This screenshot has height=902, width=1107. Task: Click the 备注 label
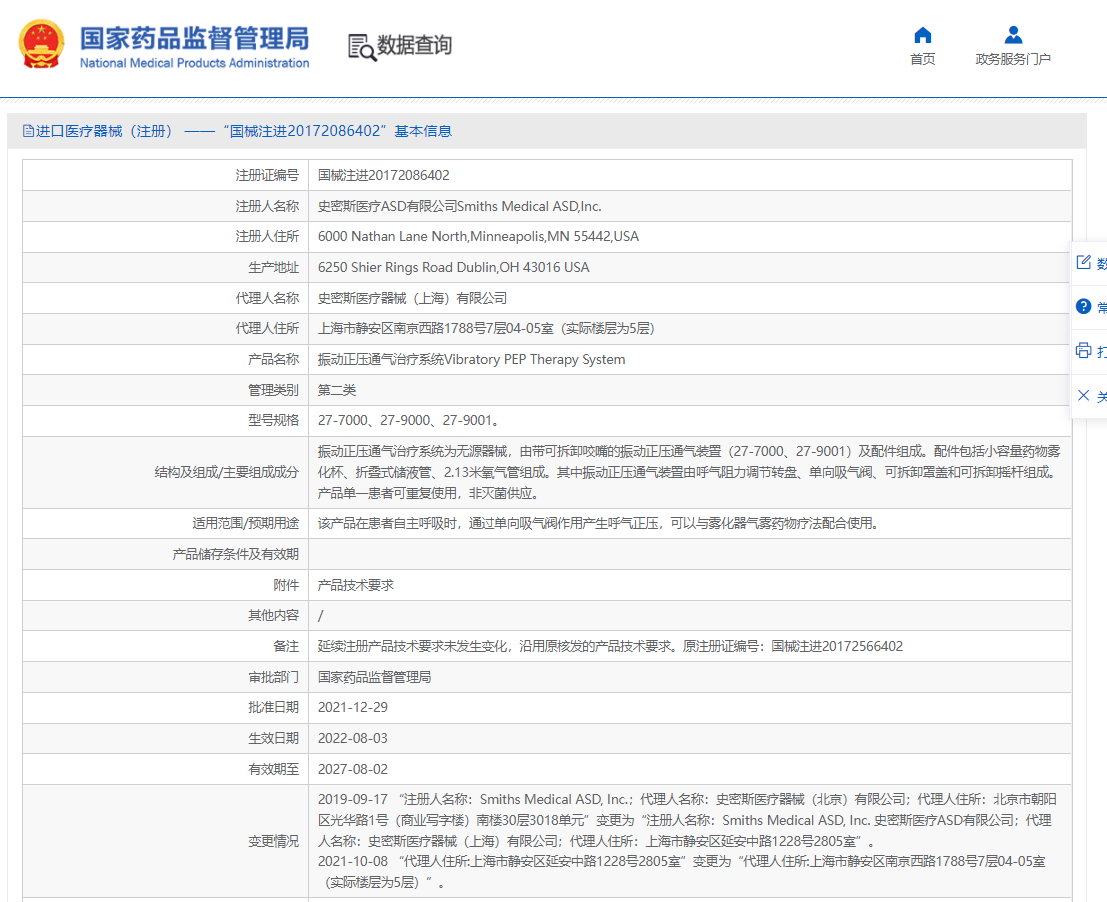coord(286,647)
